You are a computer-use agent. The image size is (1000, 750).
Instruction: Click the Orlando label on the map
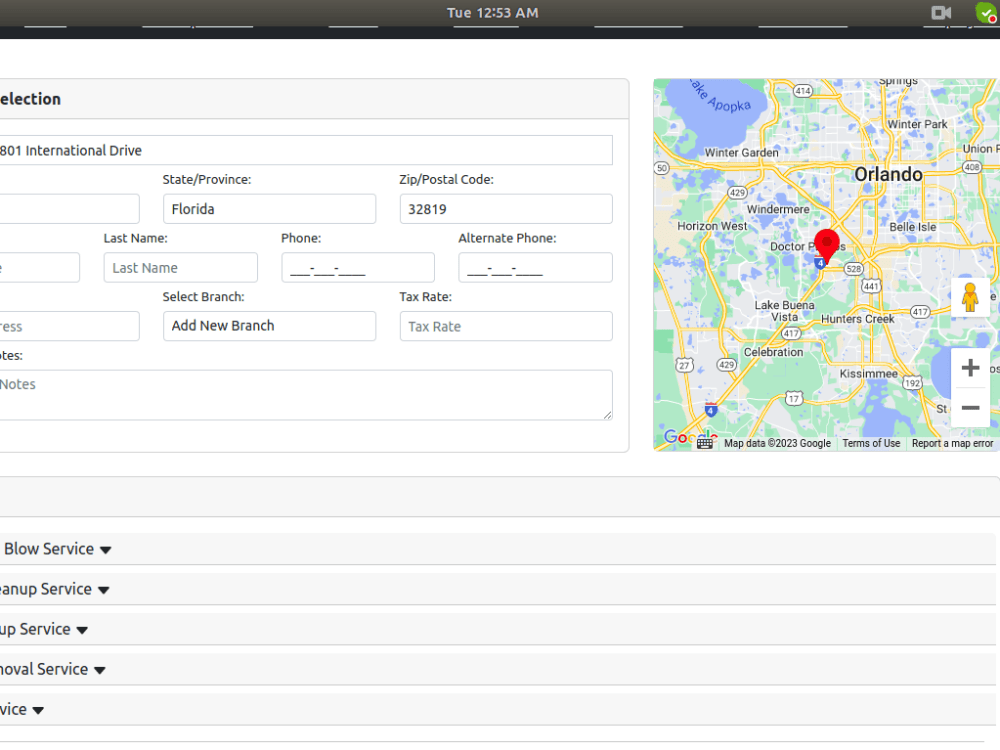click(x=888, y=174)
